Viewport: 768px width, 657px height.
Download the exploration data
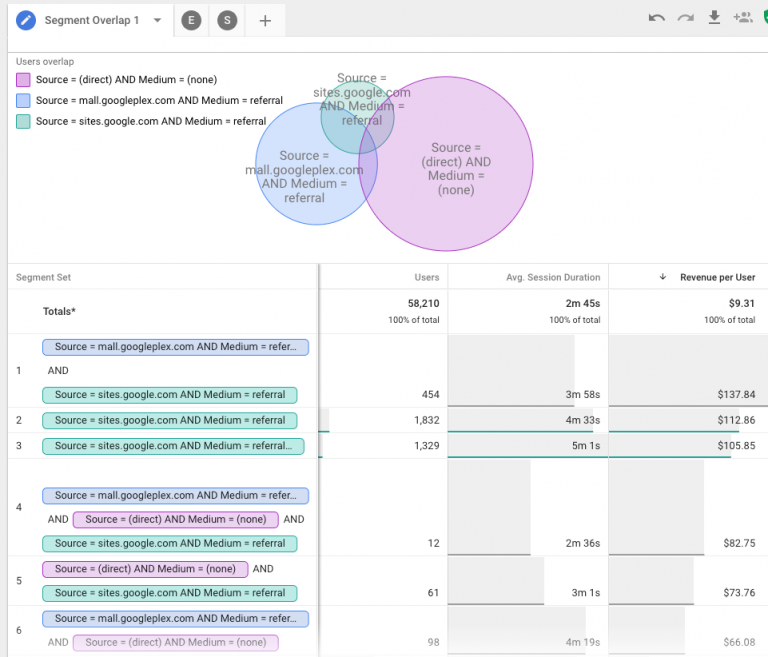714,18
